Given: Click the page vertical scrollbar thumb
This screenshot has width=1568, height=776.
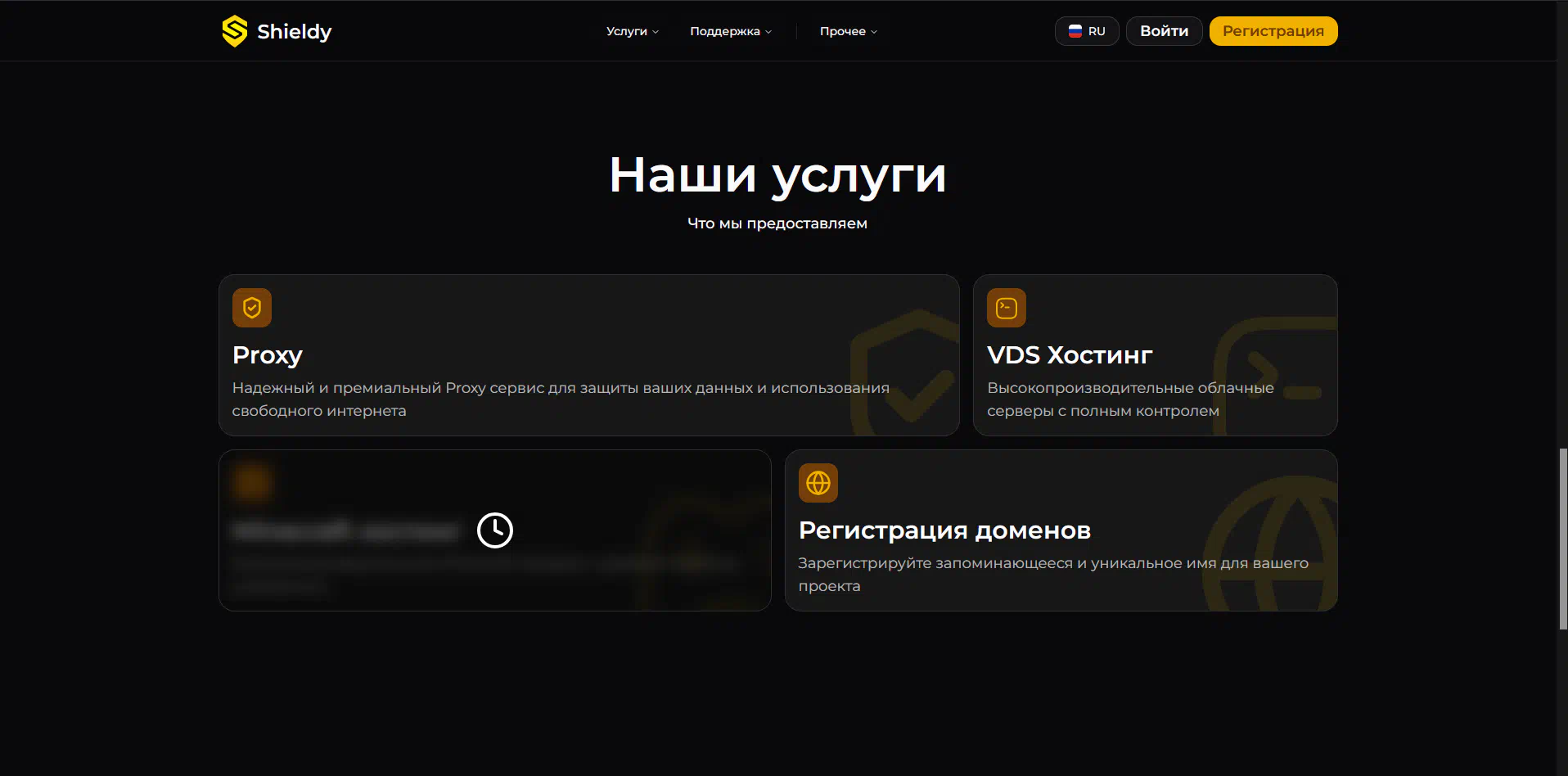Looking at the screenshot, I should pyautogui.click(x=1562, y=539).
